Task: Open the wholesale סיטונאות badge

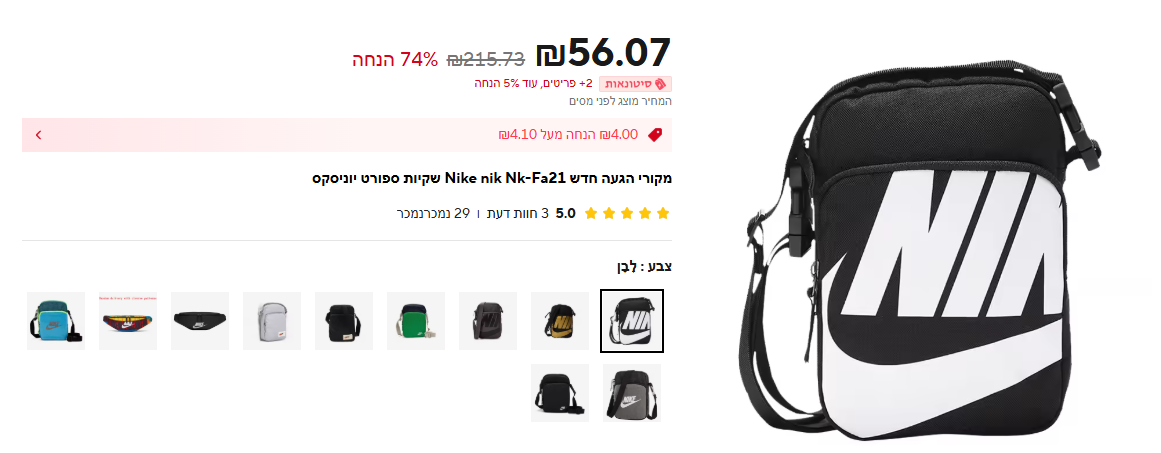Action: [635, 84]
